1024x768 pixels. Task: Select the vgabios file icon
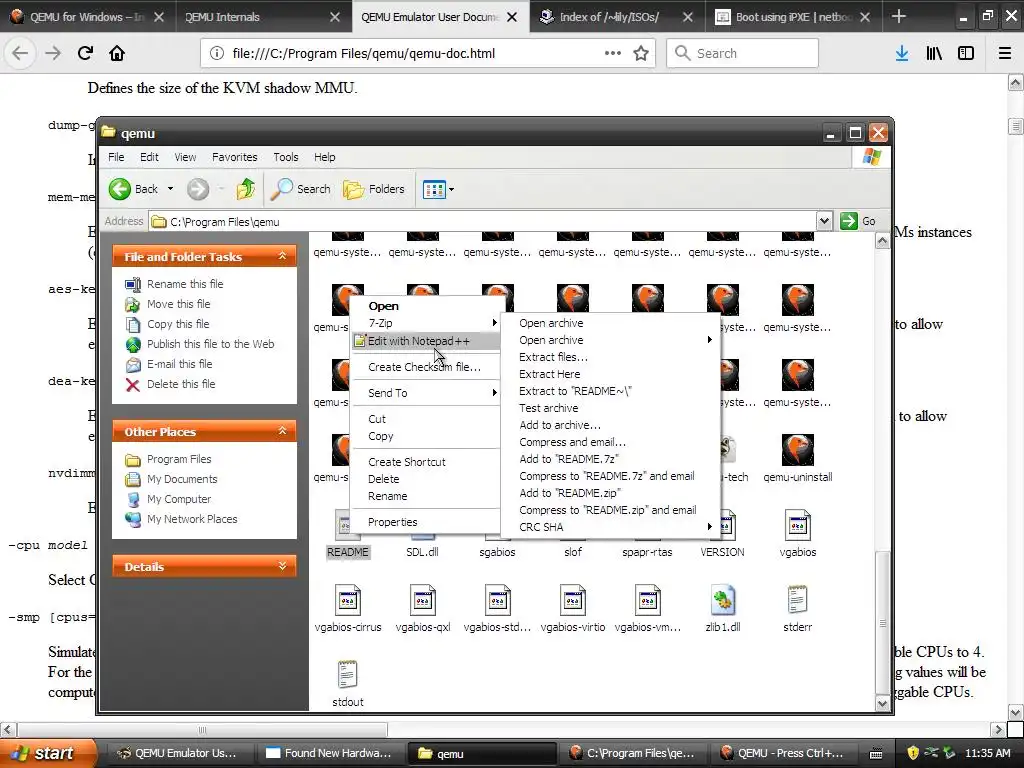(797, 525)
